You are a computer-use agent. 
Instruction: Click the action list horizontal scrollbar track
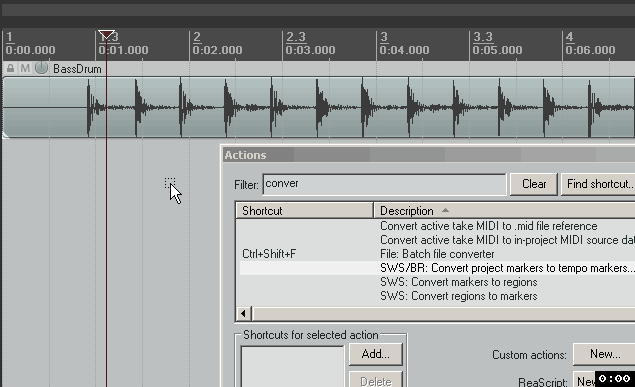pos(443,313)
